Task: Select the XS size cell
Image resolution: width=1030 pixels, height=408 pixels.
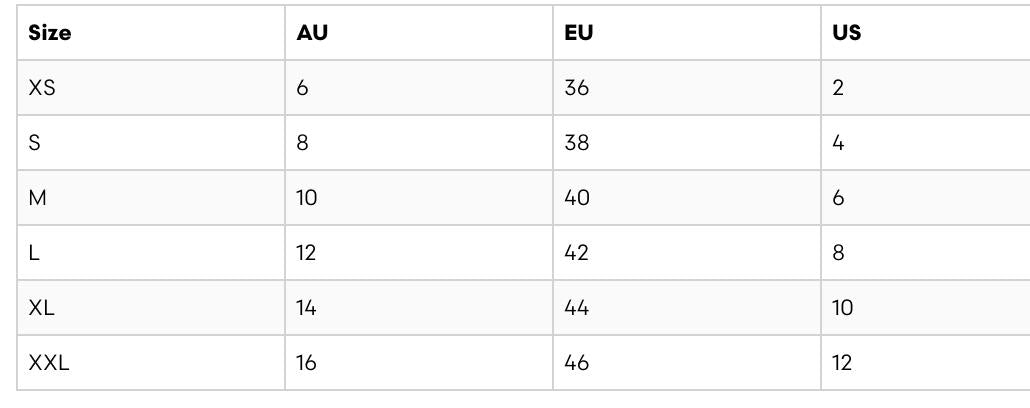Action: [151, 88]
